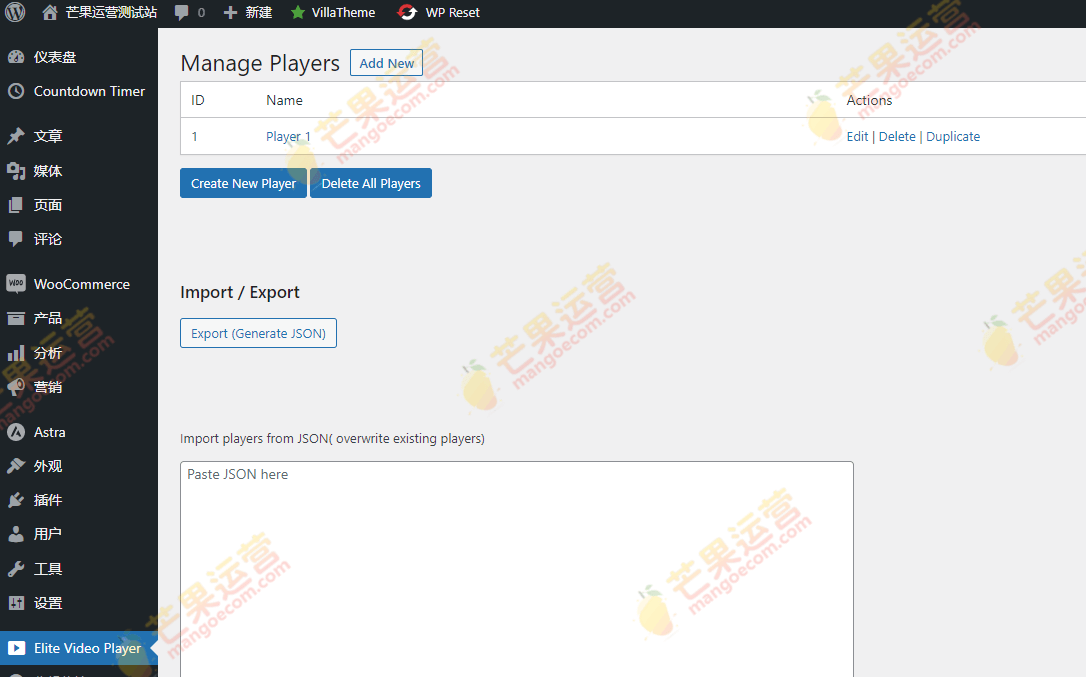Duplicate Player 1 using its Duplicate link
The height and width of the screenshot is (677, 1086).
[952, 136]
